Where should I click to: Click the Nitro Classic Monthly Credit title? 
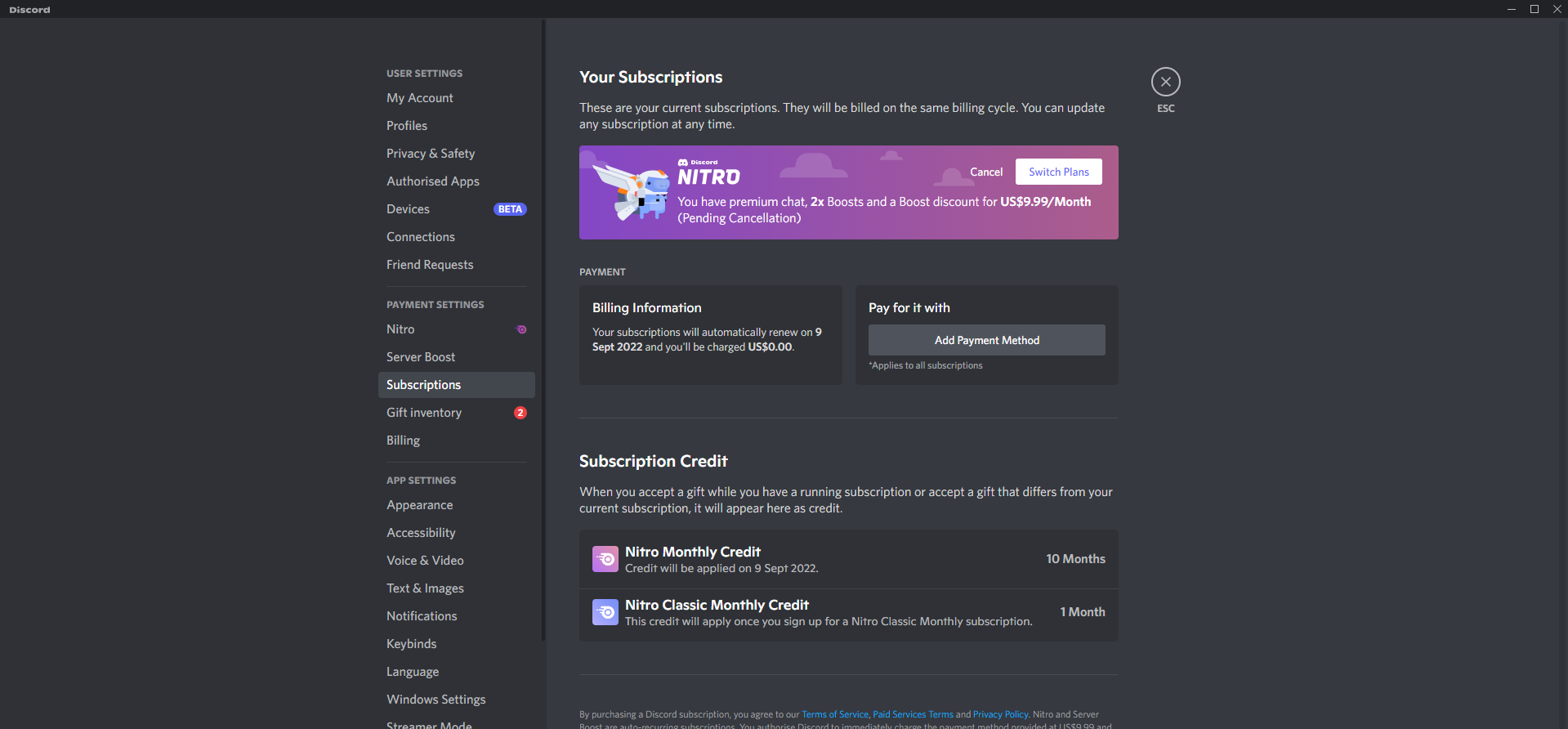click(x=717, y=605)
